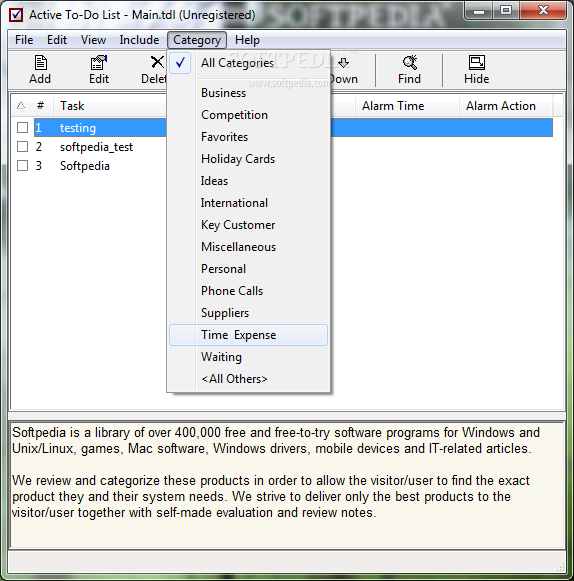Viewport: 574px width, 581px height.
Task: Select the highlighted Time Expense category
Action: coord(248,335)
